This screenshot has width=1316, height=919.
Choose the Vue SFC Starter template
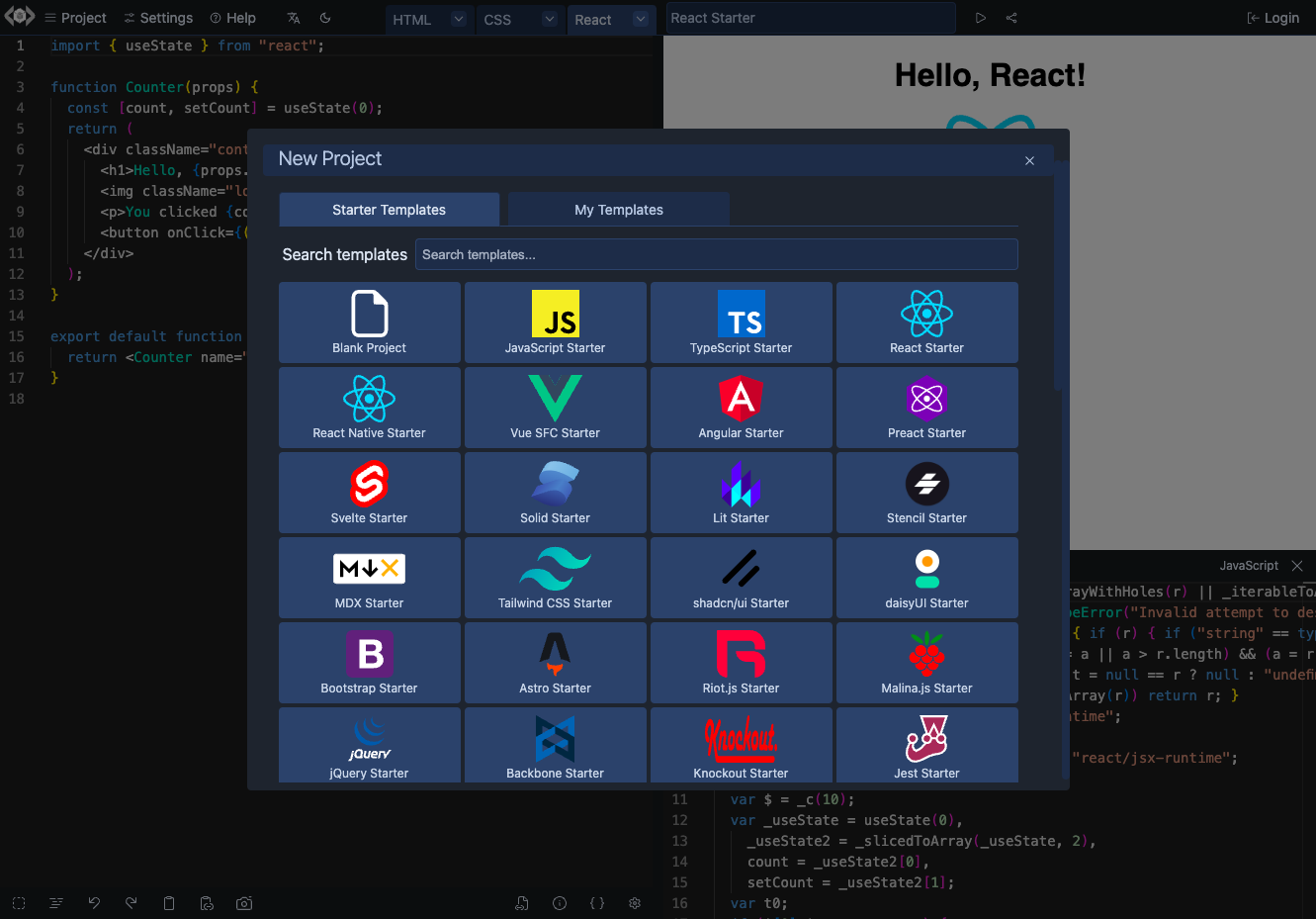coord(556,408)
